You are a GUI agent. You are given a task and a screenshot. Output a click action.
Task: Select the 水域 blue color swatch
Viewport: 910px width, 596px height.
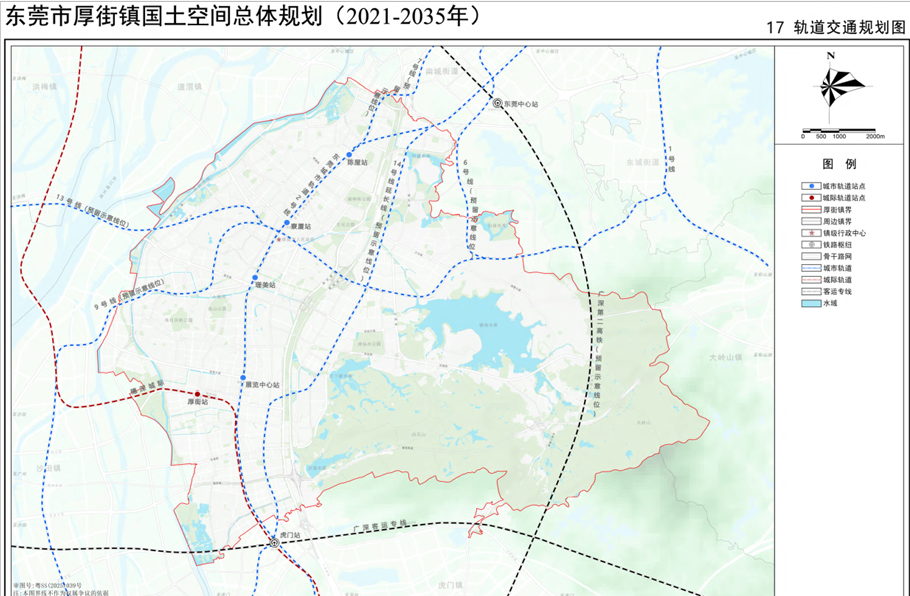point(811,302)
